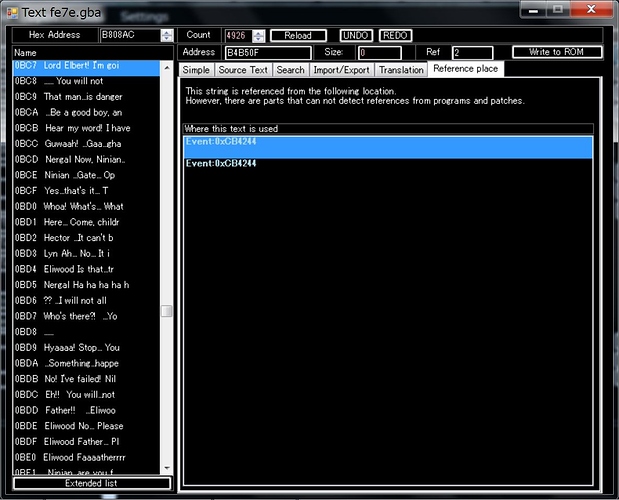Click the Hex Address input field
Screen dimensions: 619x500
click(x=129, y=35)
